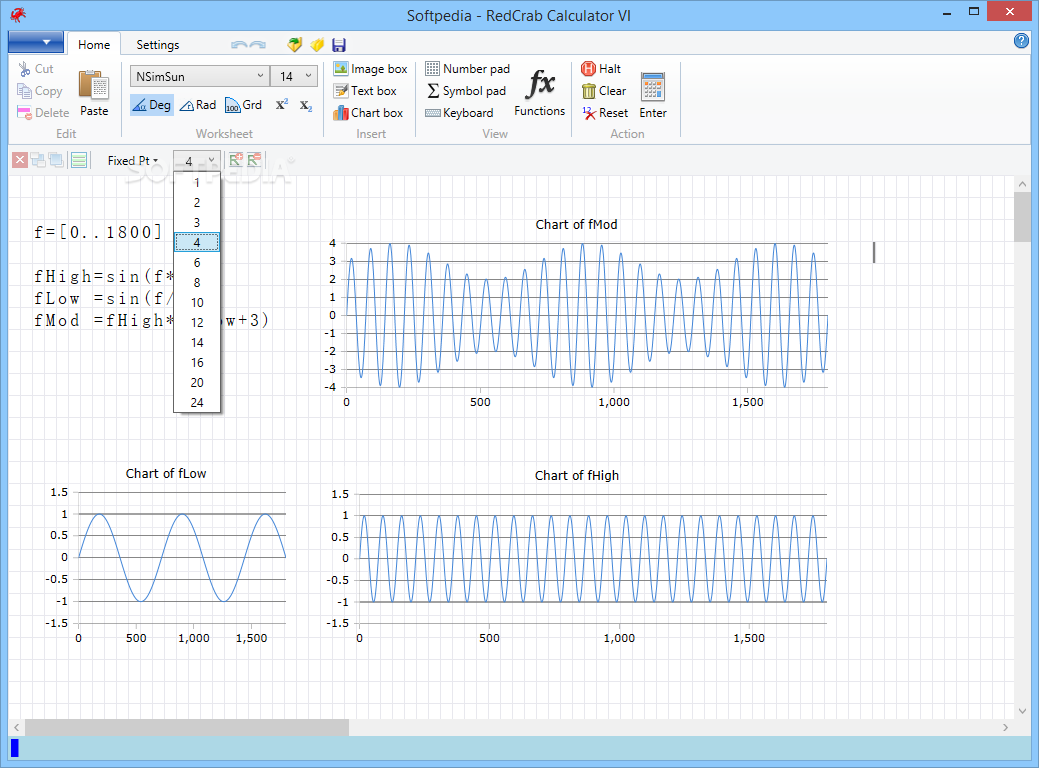The width and height of the screenshot is (1039, 768).
Task: Choose 2 in decimal places list
Action: tap(197, 203)
